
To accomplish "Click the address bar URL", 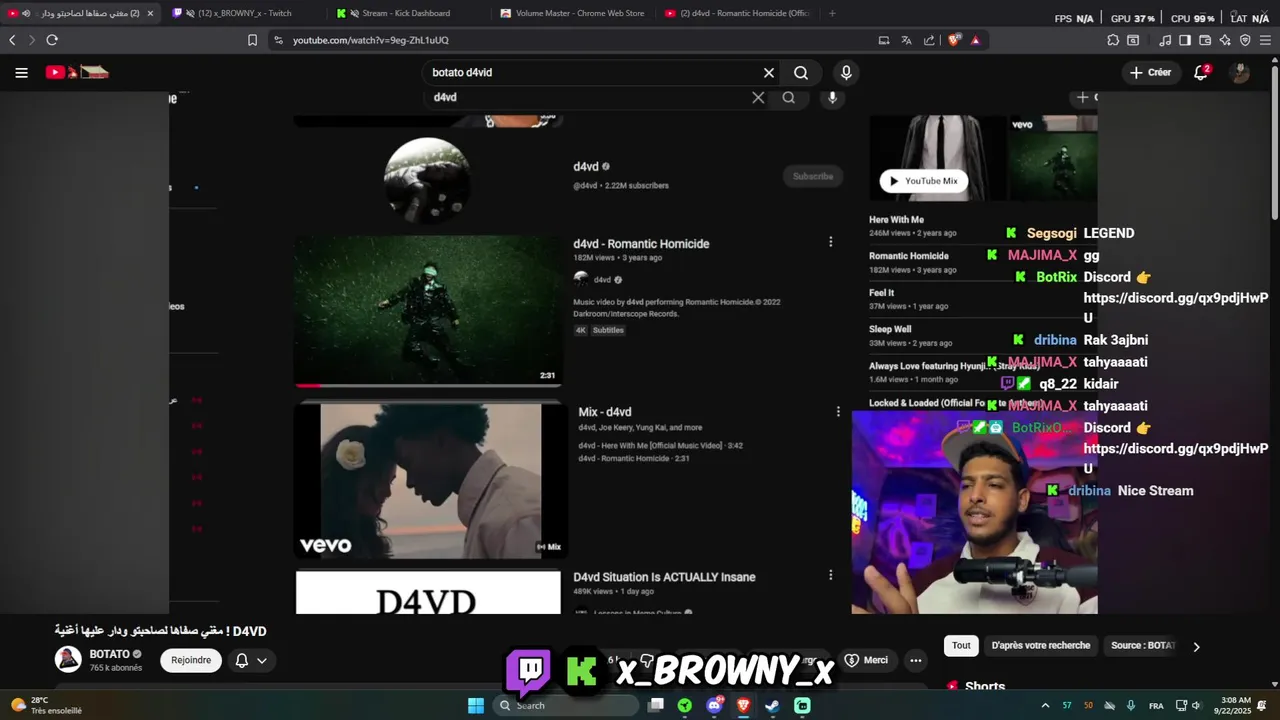I will (x=371, y=40).
